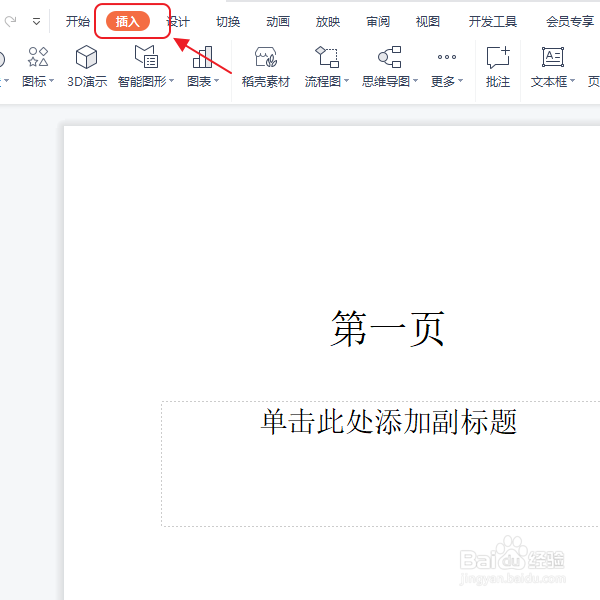Expand the 智能图形 dropdown arrow

pyautogui.click(x=171, y=81)
